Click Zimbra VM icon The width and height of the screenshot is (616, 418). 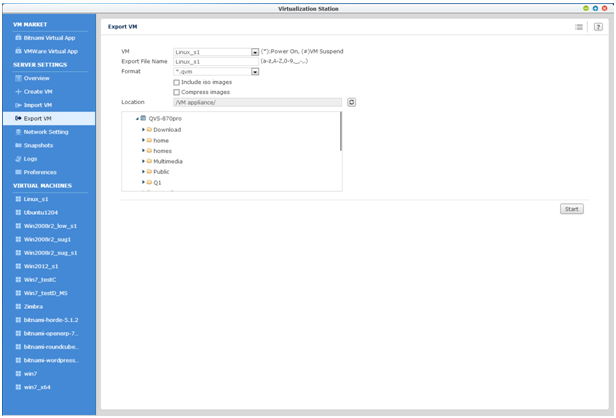[18, 306]
